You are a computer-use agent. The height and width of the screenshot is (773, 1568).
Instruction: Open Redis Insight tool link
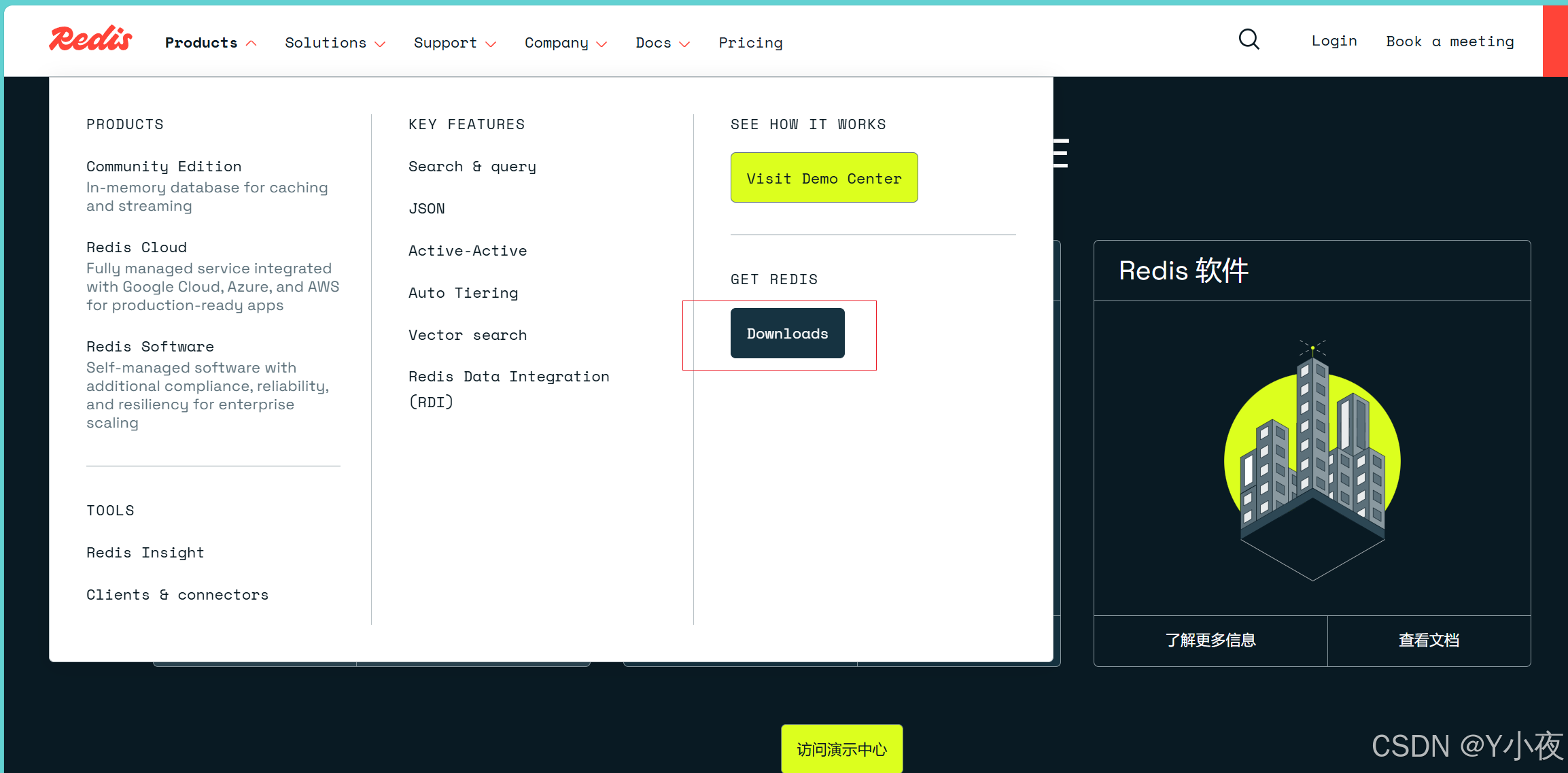point(145,553)
